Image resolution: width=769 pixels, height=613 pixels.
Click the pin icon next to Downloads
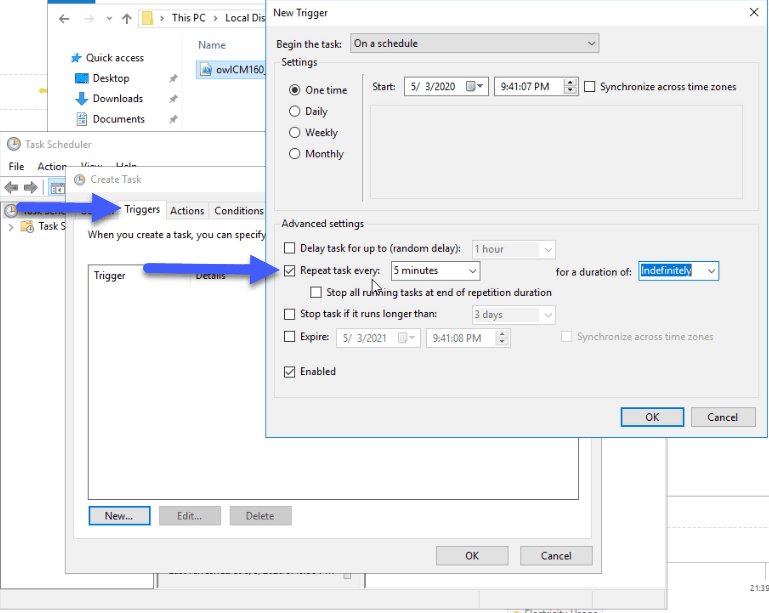coord(173,99)
